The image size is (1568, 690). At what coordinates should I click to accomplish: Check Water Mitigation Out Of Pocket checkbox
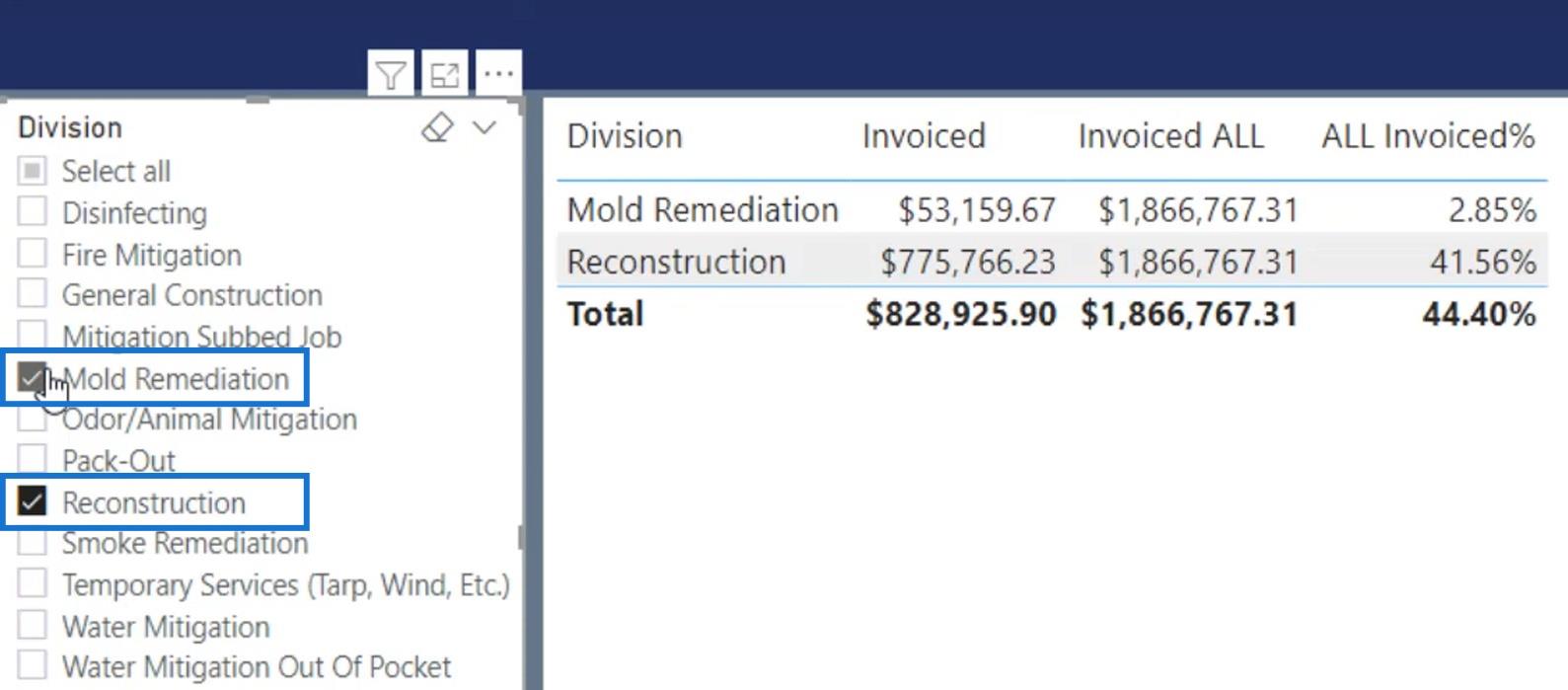[32, 665]
